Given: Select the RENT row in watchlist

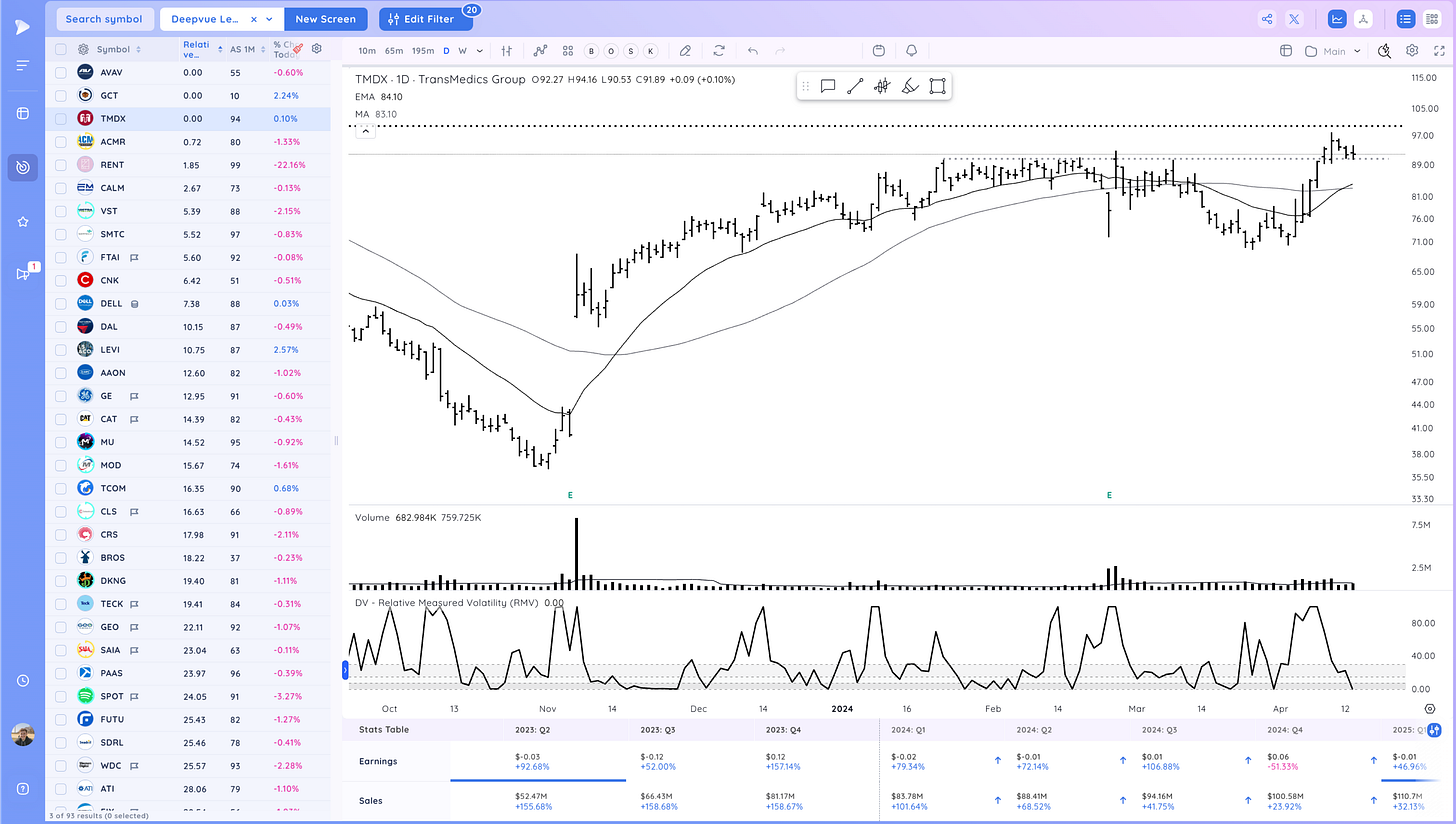Looking at the screenshot, I should coord(188,165).
